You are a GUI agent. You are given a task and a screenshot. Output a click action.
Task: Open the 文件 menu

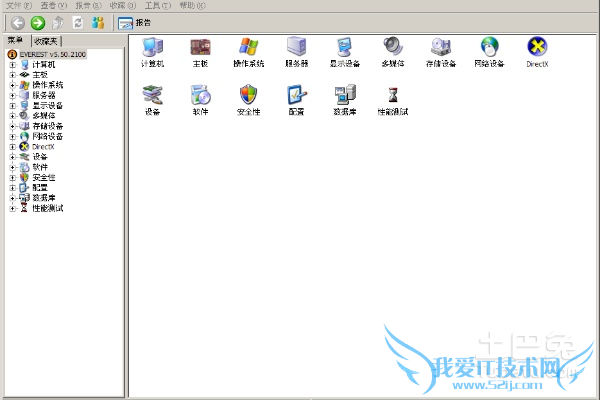pos(19,5)
